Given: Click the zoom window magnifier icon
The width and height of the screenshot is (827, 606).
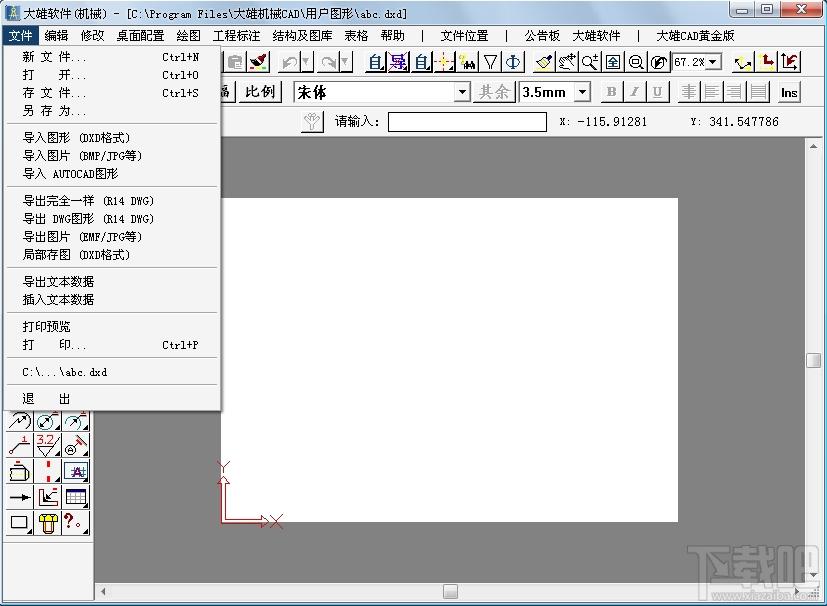Looking at the screenshot, I should pos(636,62).
